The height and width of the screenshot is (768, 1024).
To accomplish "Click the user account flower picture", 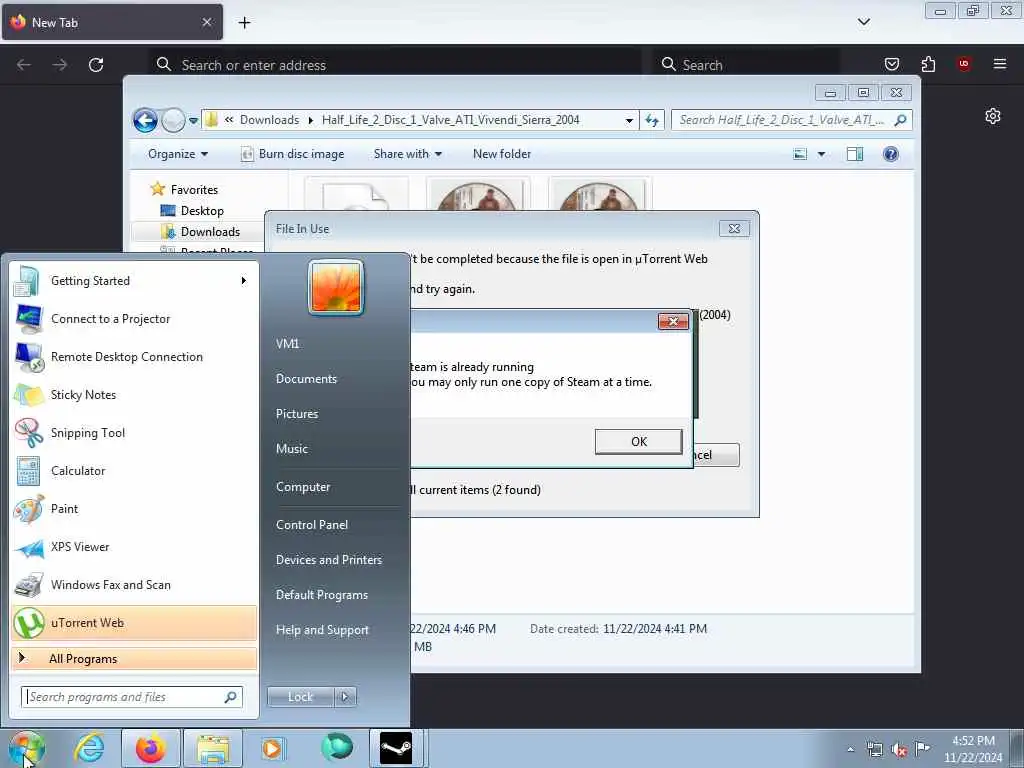I will [336, 287].
